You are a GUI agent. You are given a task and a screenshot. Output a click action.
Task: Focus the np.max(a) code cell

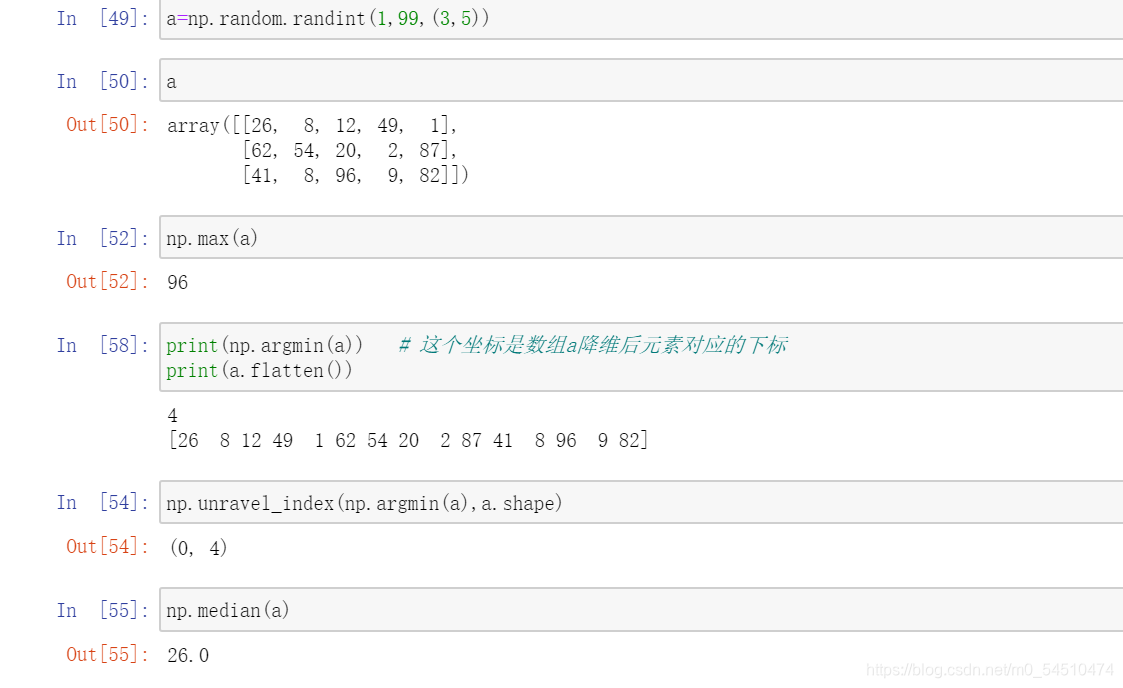point(641,237)
